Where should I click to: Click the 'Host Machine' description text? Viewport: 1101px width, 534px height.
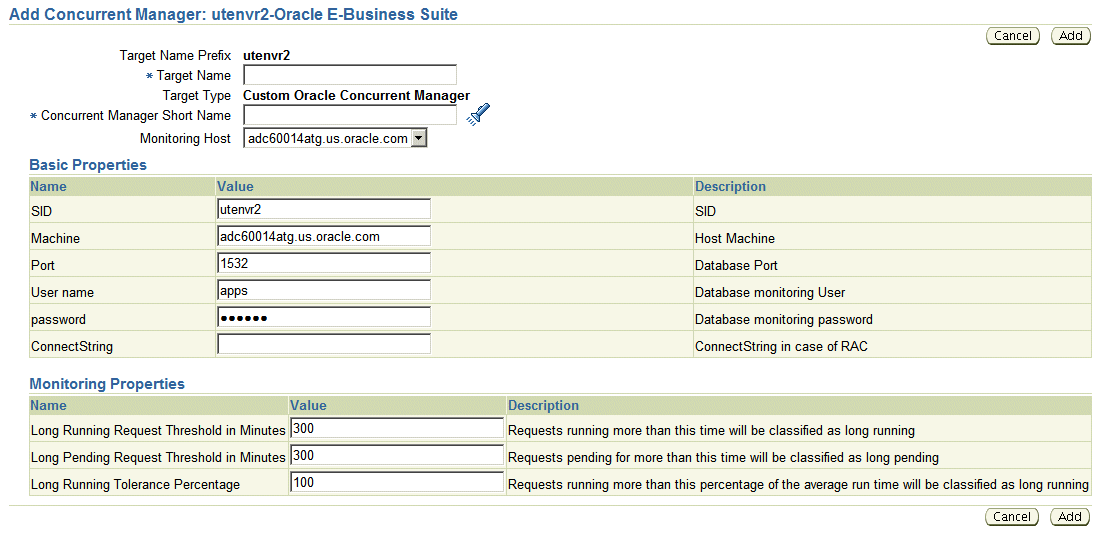click(x=734, y=239)
